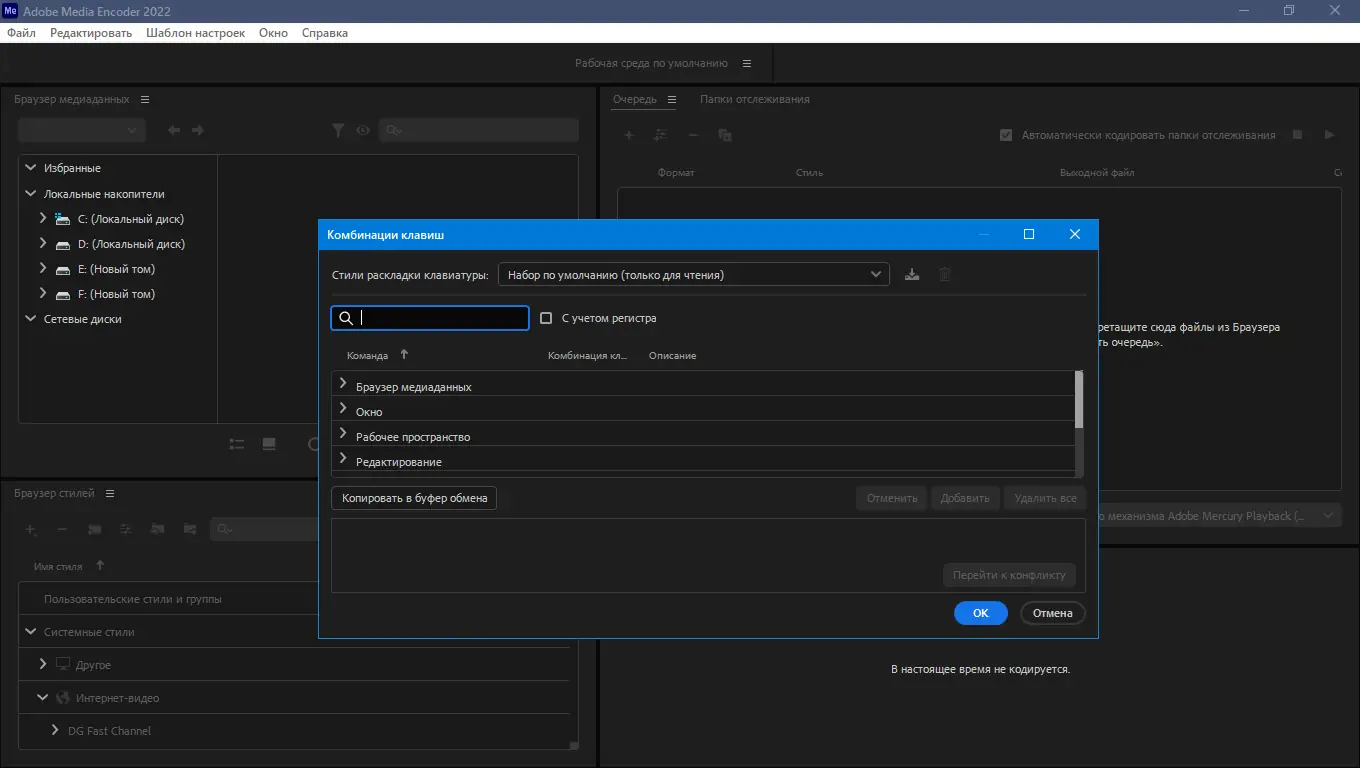
Task: Click the delete preset trash icon
Action: 944,274
